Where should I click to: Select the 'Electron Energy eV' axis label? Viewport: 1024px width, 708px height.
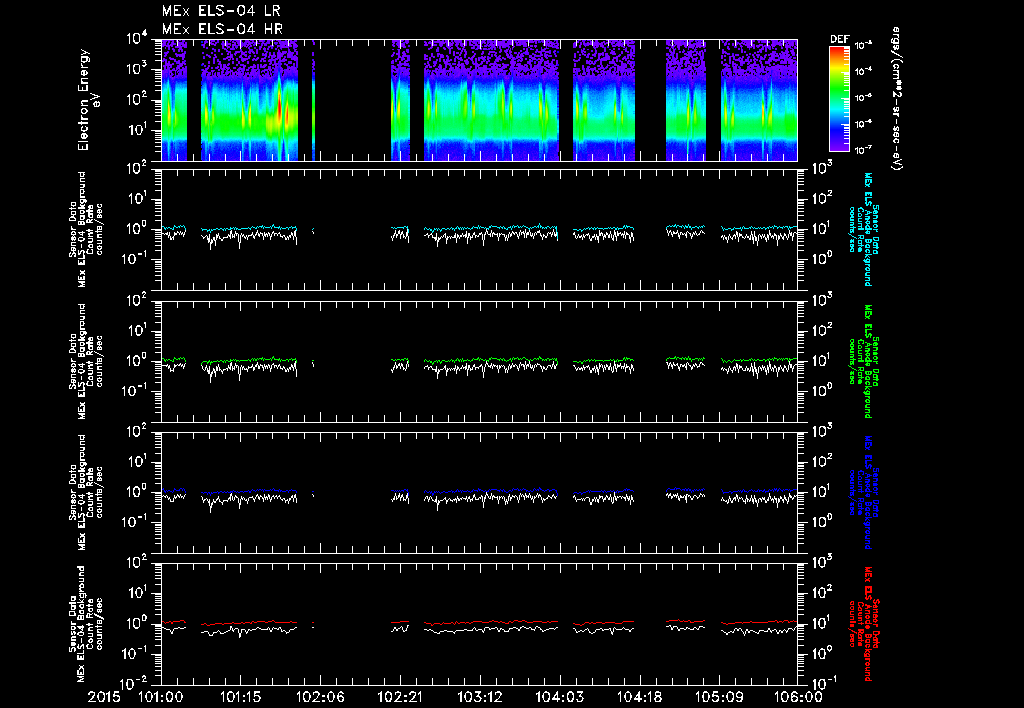88,99
